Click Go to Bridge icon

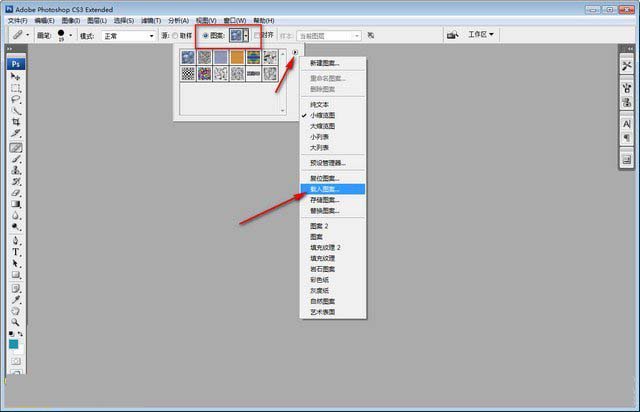click(452, 35)
